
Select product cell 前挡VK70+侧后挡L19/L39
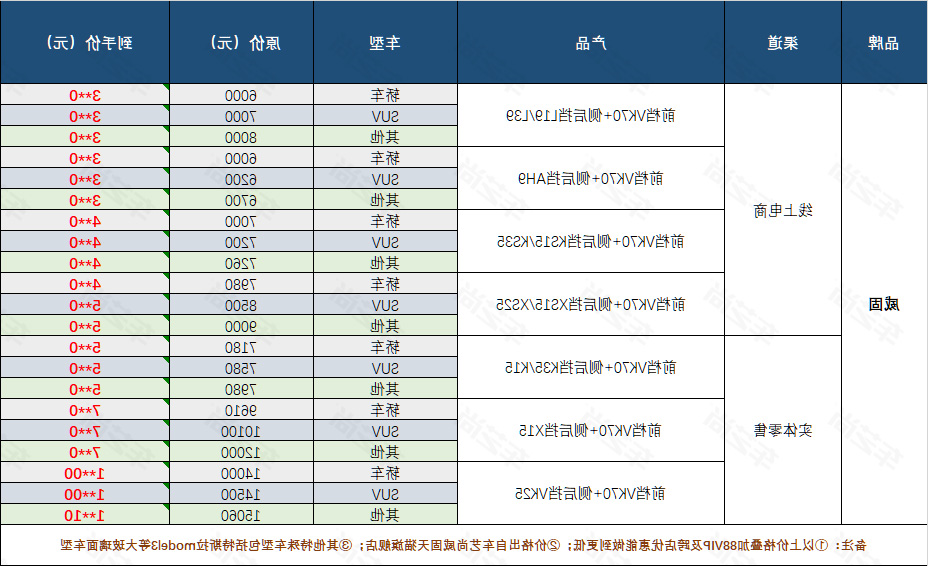click(591, 115)
